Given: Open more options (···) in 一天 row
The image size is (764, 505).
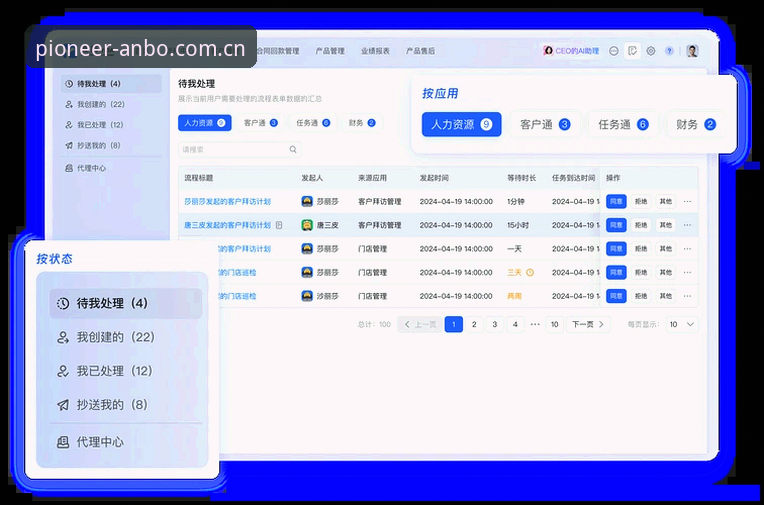Looking at the screenshot, I should point(688,249).
